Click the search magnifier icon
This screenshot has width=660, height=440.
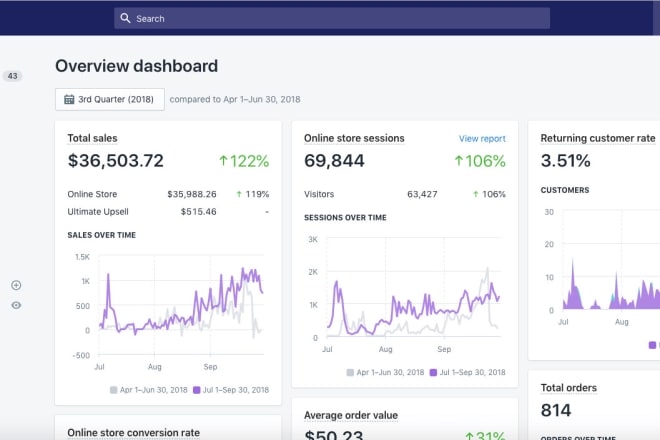[125, 18]
